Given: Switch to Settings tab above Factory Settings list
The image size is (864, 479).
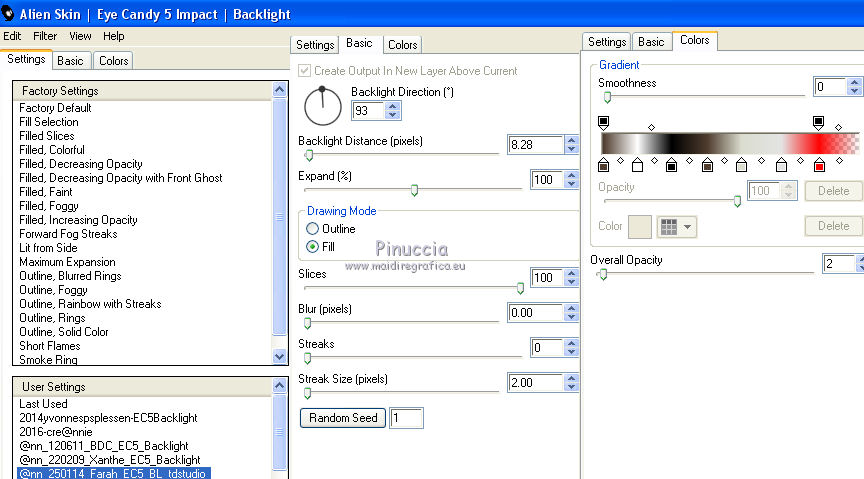Looking at the screenshot, I should pyautogui.click(x=26, y=59).
